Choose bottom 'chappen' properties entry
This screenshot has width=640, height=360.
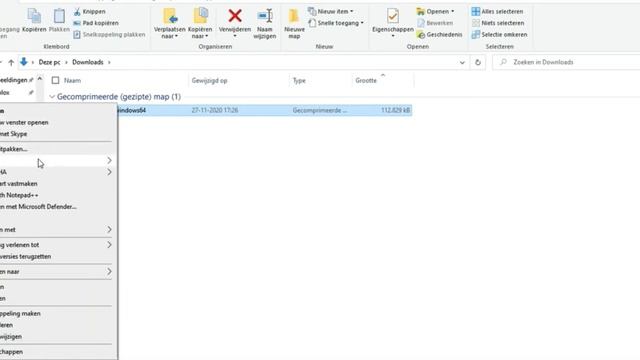pyautogui.click(x=11, y=352)
